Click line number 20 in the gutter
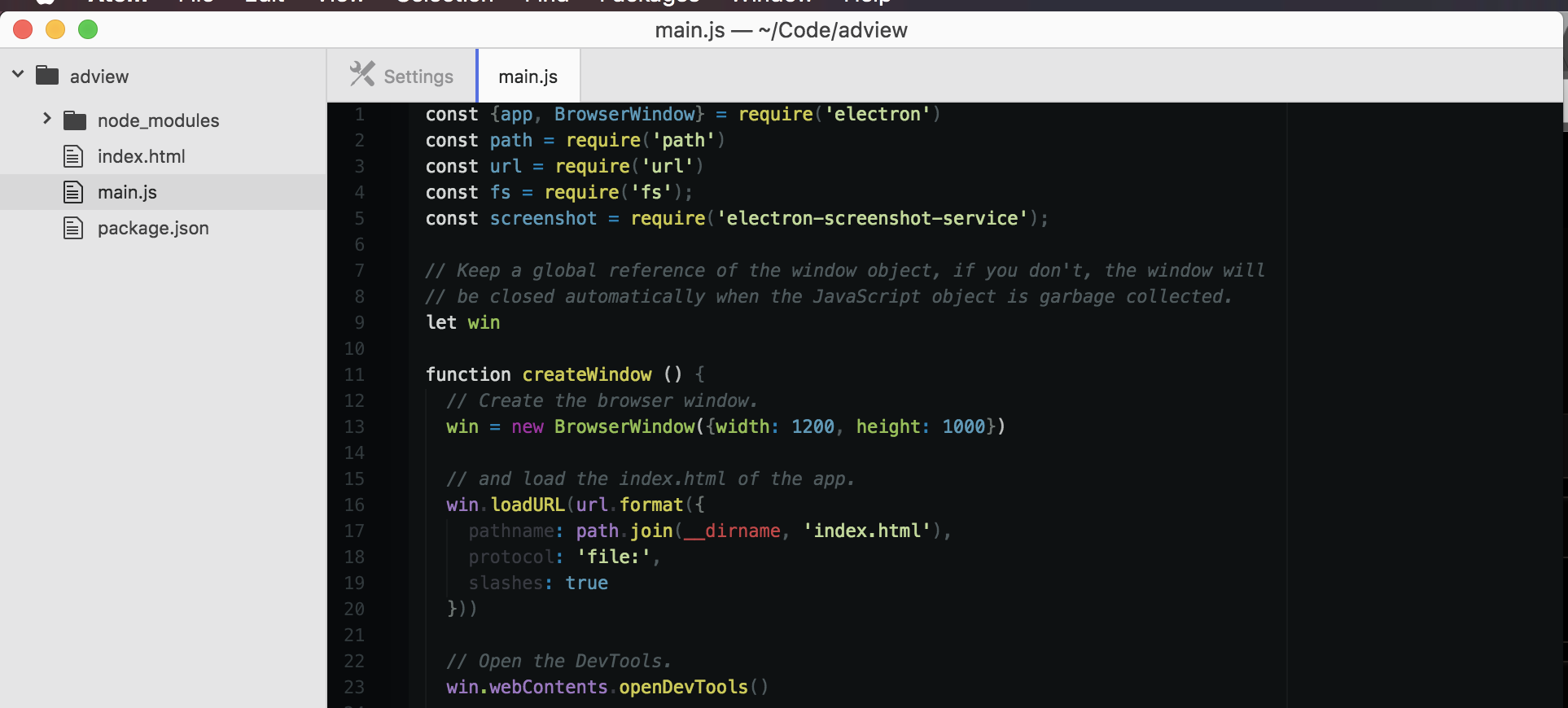 click(x=354, y=609)
